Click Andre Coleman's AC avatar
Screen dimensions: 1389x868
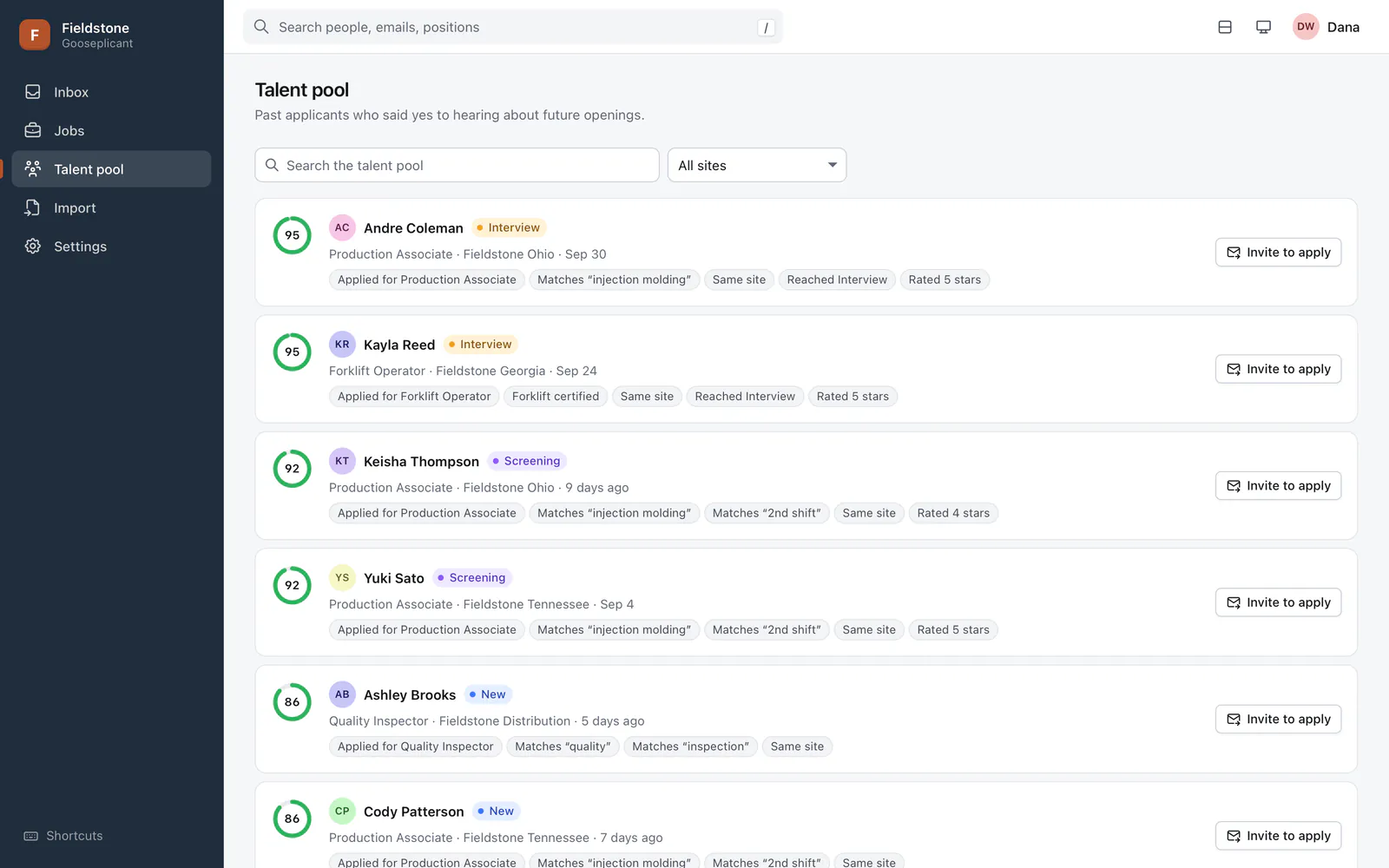click(342, 227)
